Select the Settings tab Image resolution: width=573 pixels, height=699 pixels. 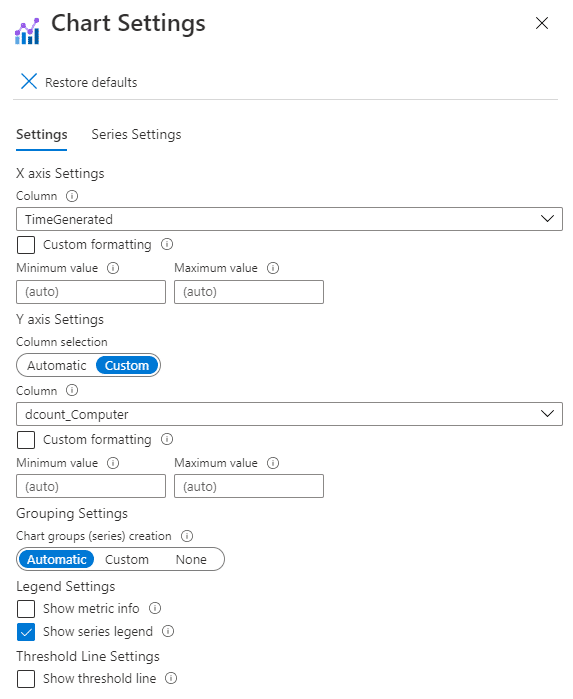click(41, 135)
